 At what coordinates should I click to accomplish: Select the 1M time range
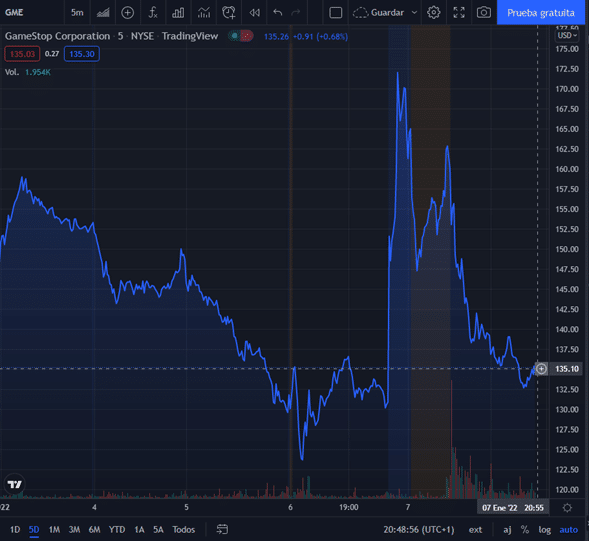pos(54,529)
